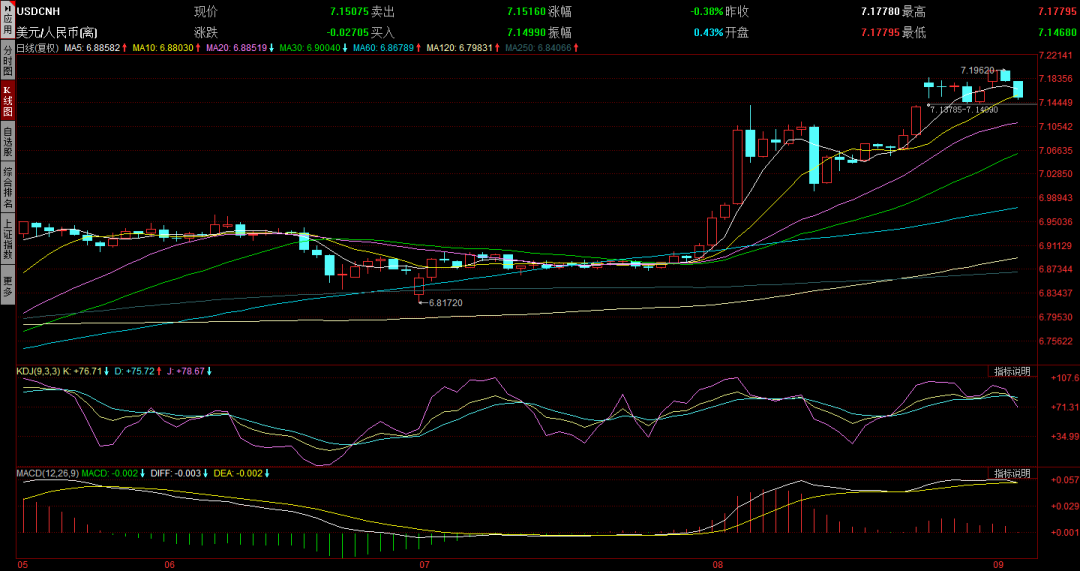Viewport: 1080px width, 571px height.
Task: Click the 7.19620 high marker on chart
Action: tap(977, 70)
